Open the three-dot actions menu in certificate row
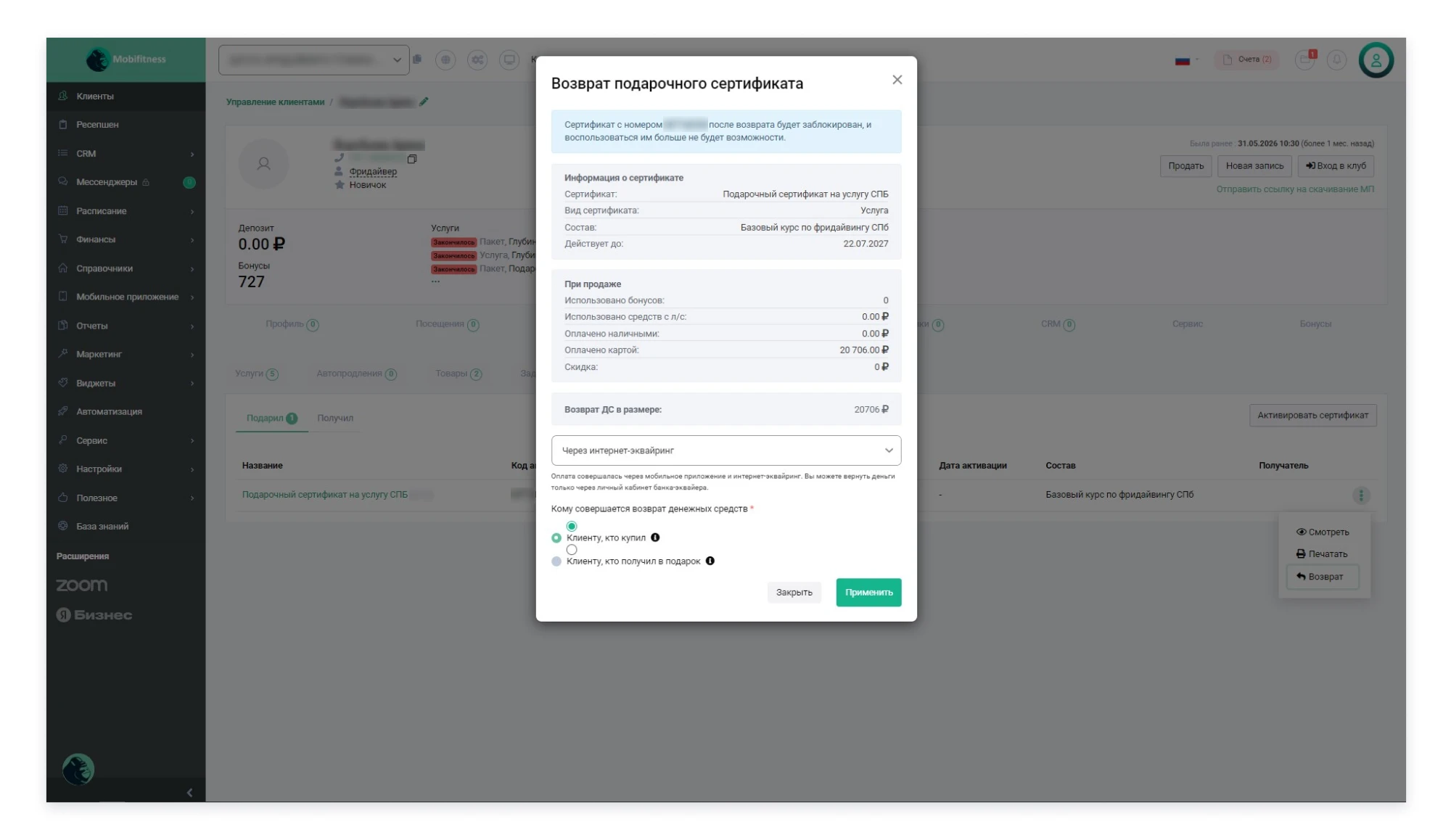Image resolution: width=1451 pixels, height=840 pixels. (x=1361, y=495)
